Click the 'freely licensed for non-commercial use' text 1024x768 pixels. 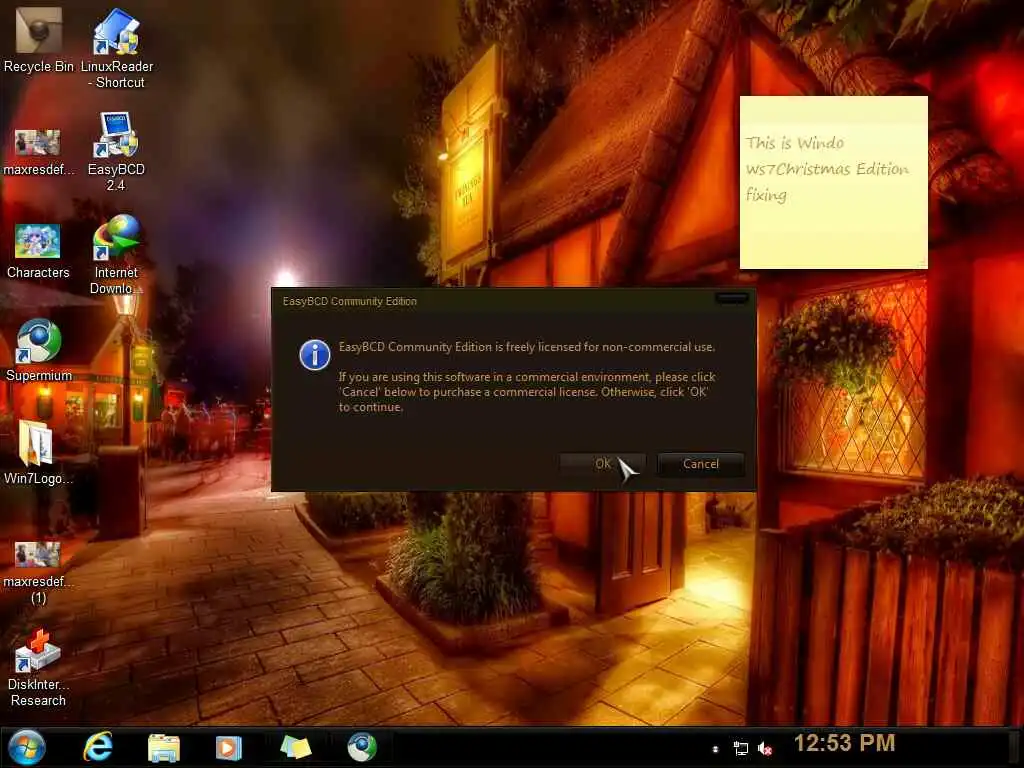point(610,347)
